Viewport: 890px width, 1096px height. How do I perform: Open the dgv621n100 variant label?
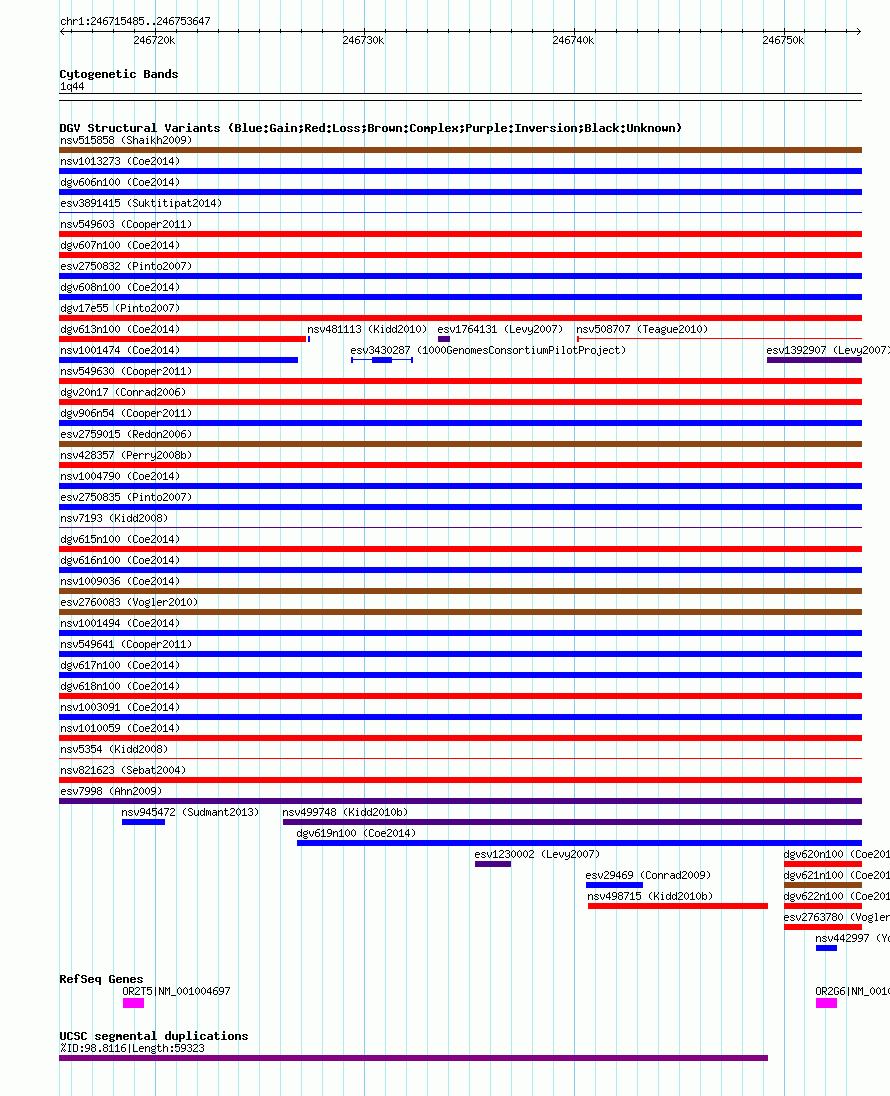836,875
